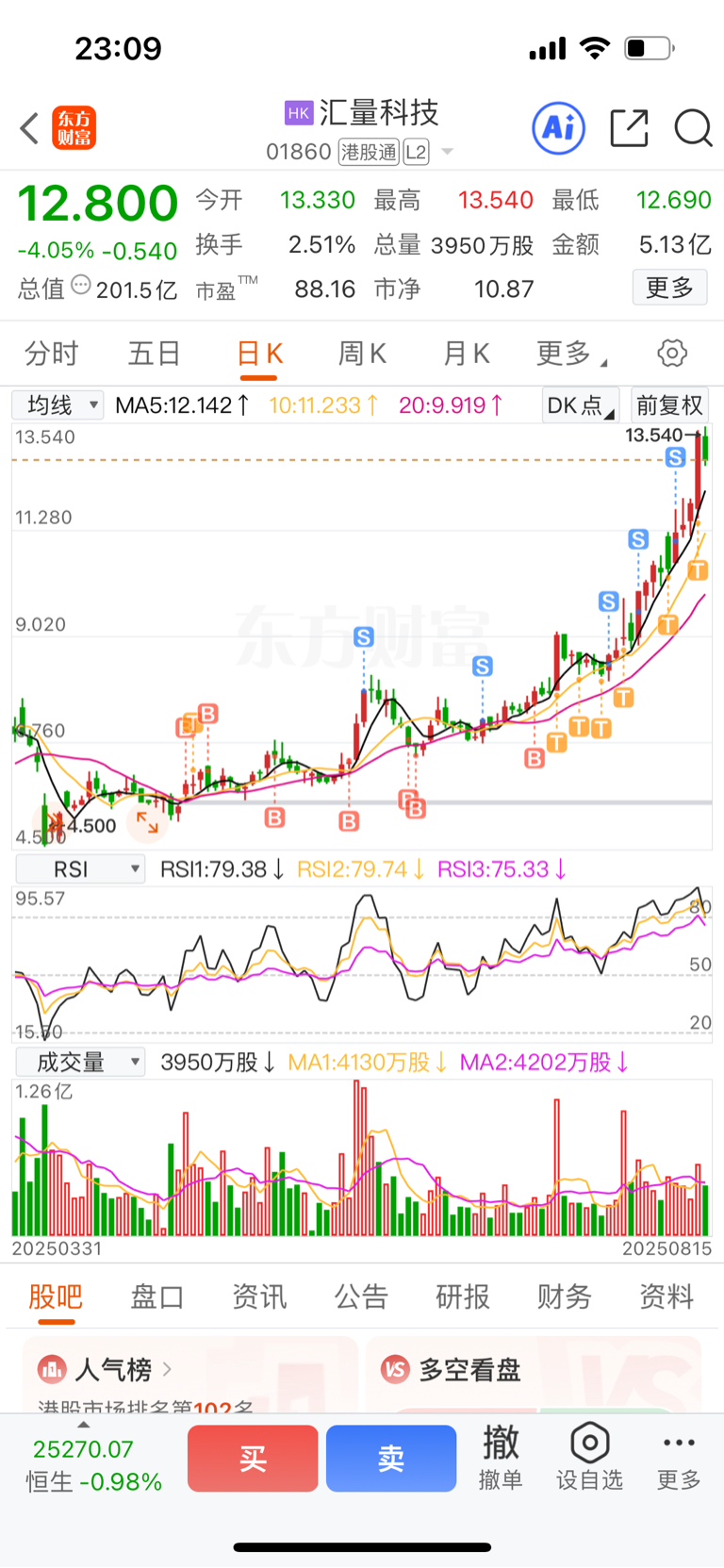
Task: Switch to the 资料 tab
Action: [666, 1296]
